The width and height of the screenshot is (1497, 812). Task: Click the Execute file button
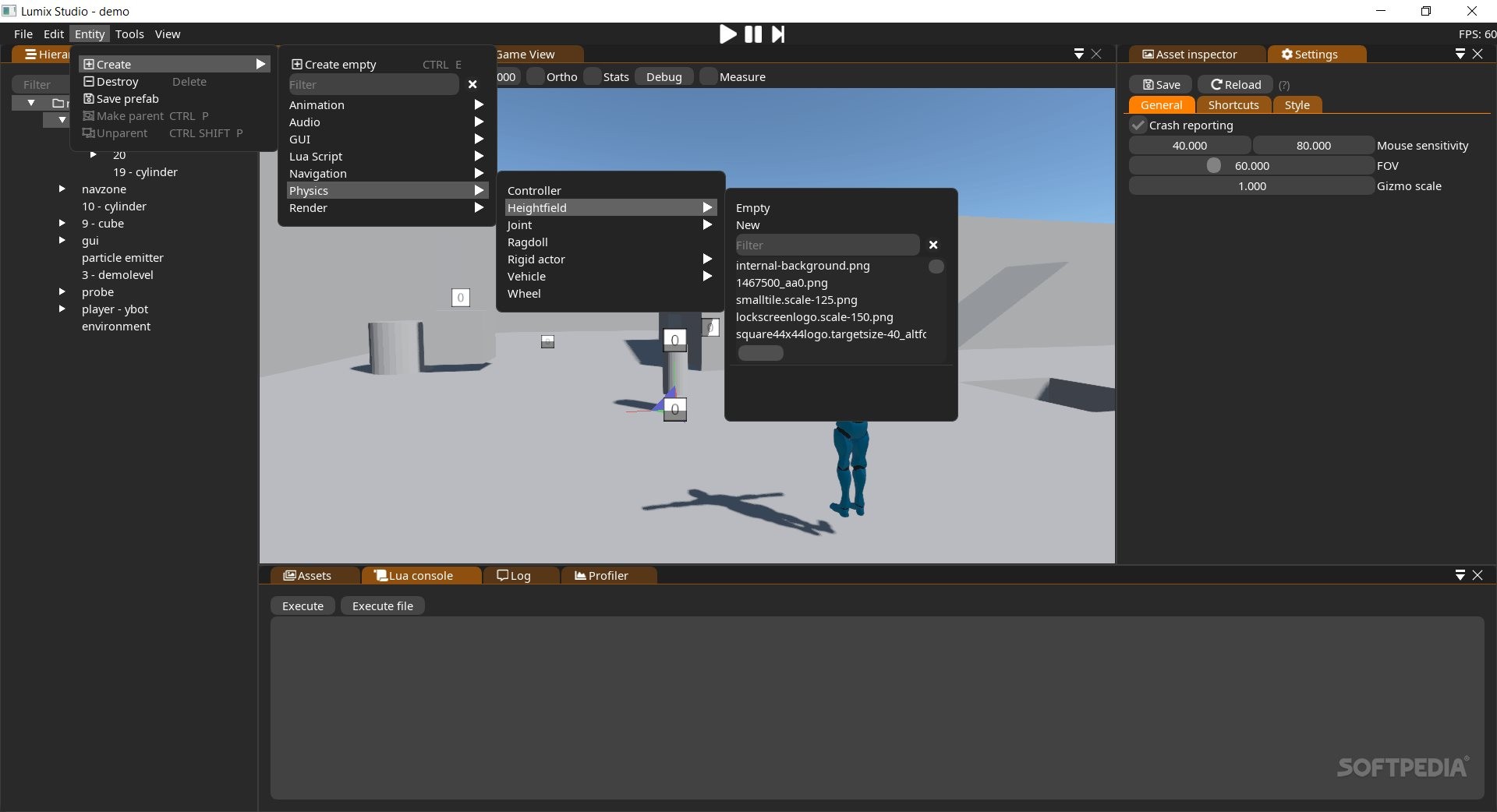click(383, 605)
